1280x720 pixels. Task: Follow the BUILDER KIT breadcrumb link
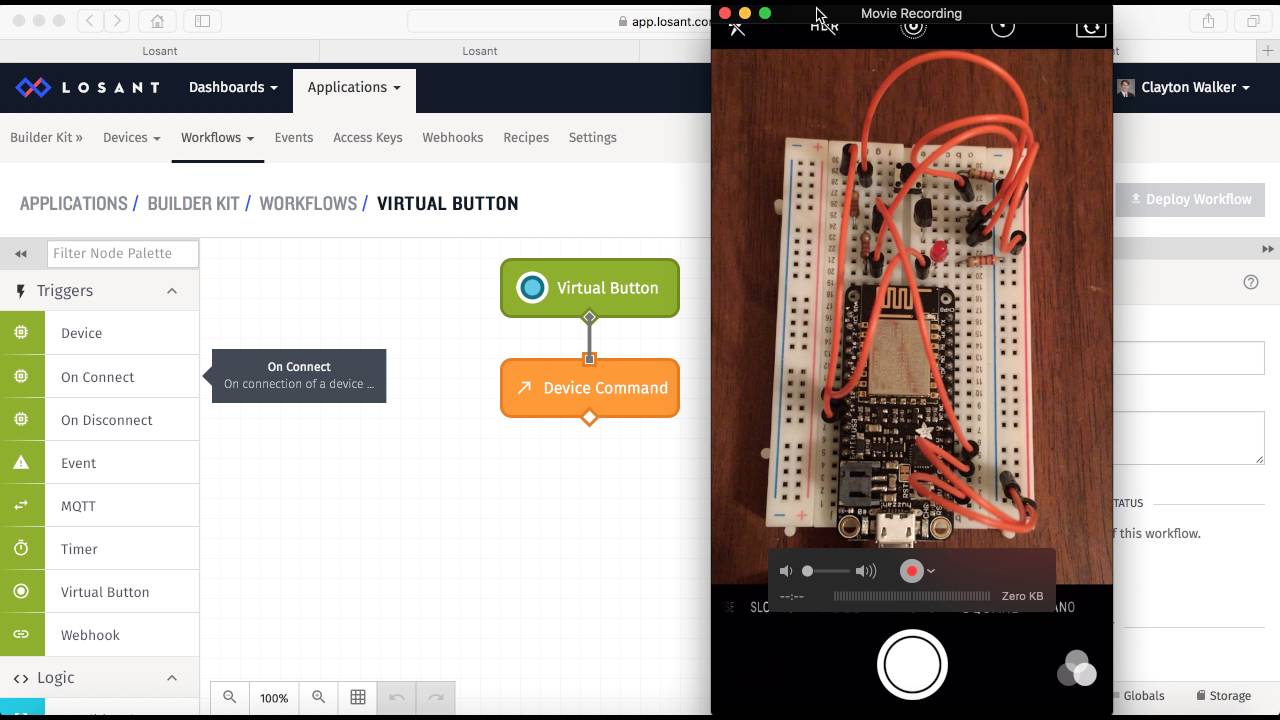(193, 203)
